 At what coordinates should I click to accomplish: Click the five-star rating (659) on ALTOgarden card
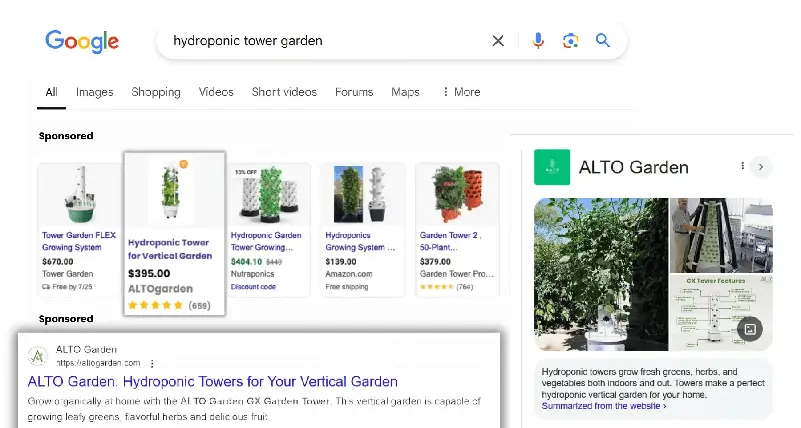[x=169, y=305]
